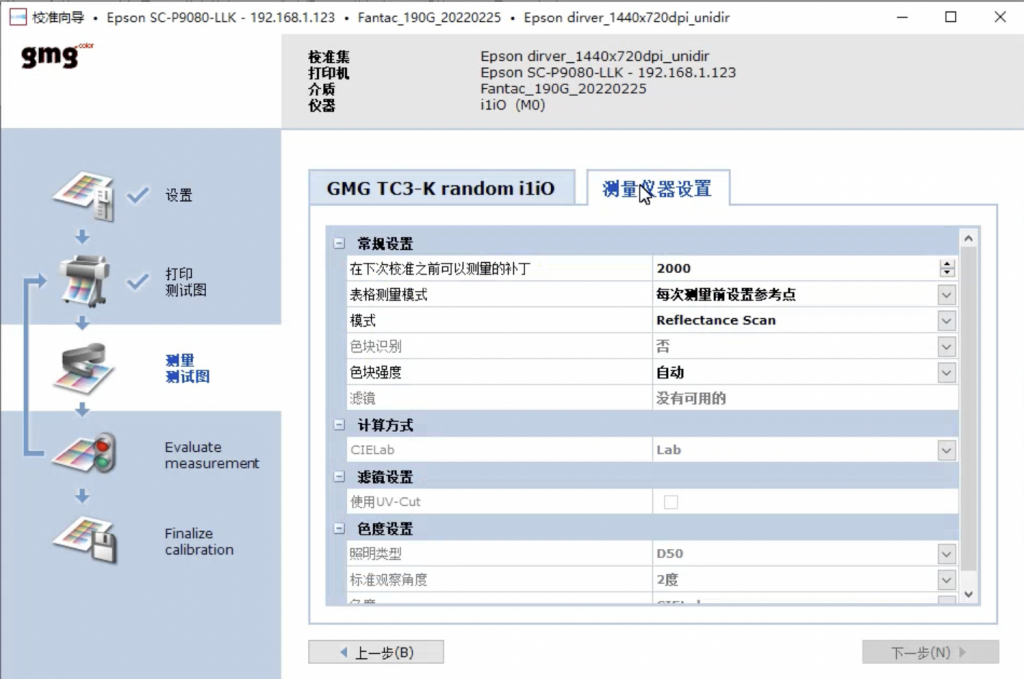This screenshot has height=679, width=1024.
Task: Collapse the 滤镜设置 section
Action: point(339,477)
